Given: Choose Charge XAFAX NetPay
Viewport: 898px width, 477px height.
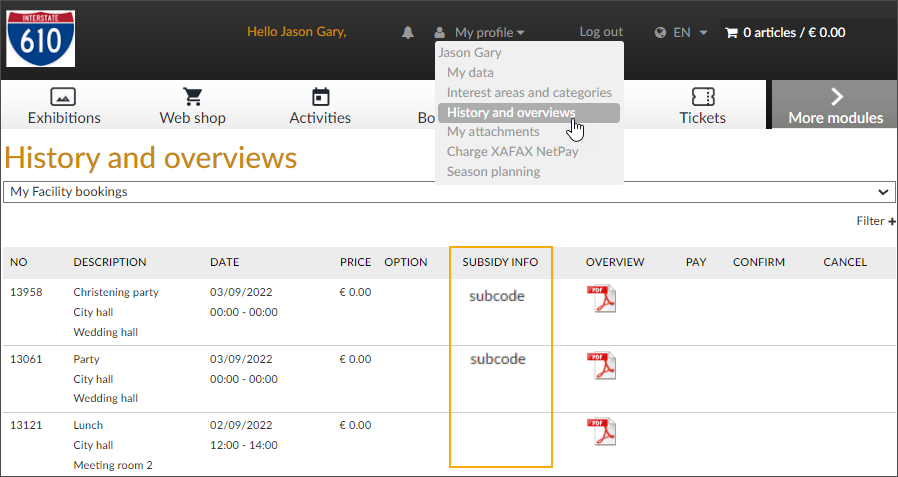Looking at the screenshot, I should point(513,152).
